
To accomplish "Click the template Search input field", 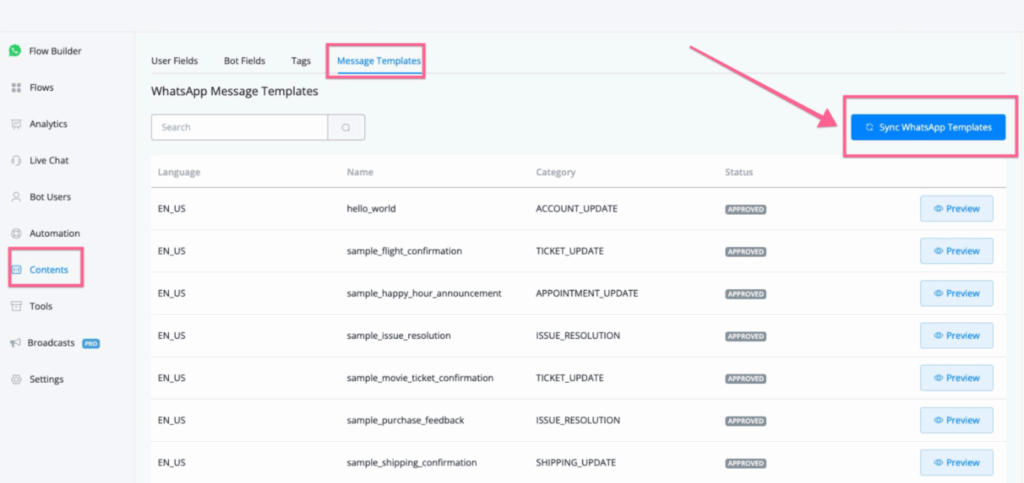I will [x=239, y=128].
